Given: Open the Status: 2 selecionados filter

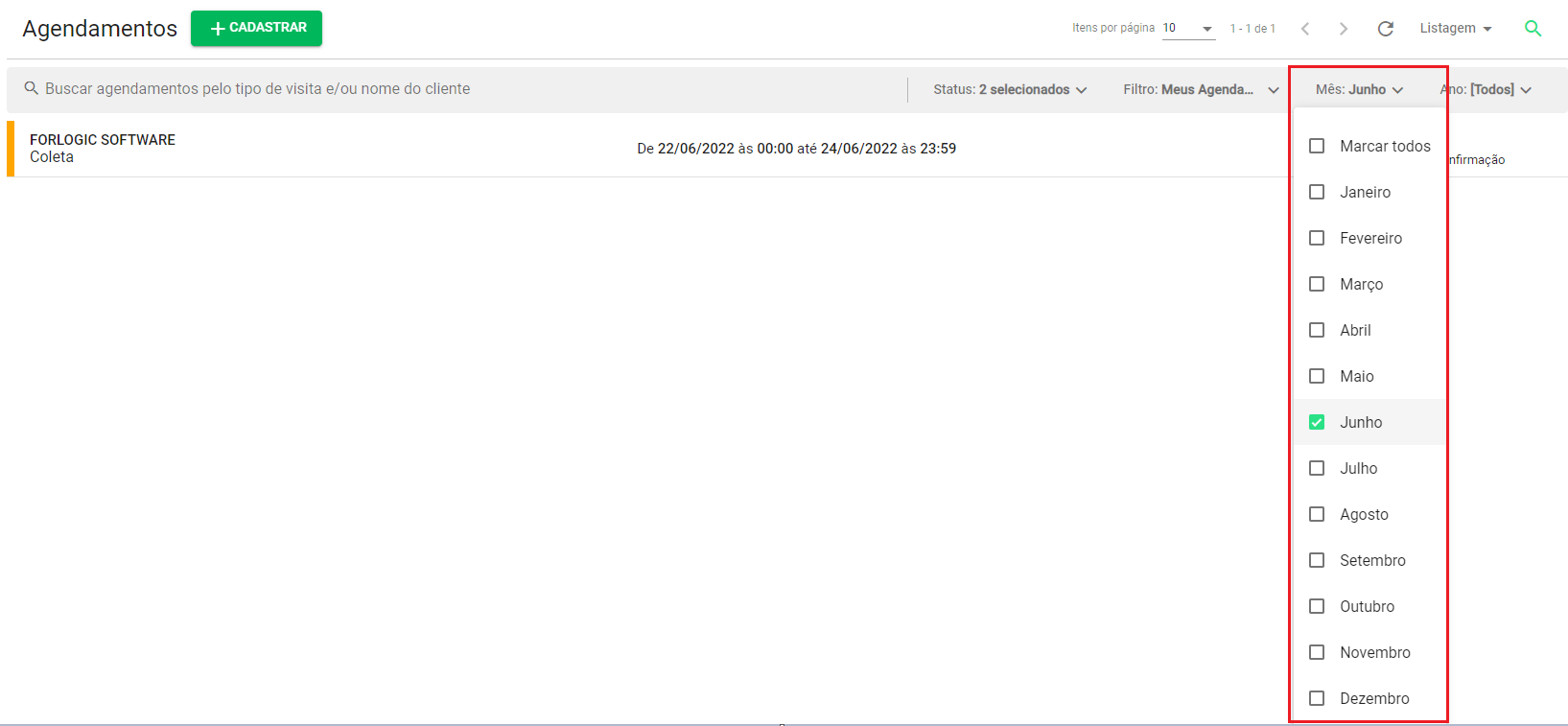Looking at the screenshot, I should point(1010,89).
